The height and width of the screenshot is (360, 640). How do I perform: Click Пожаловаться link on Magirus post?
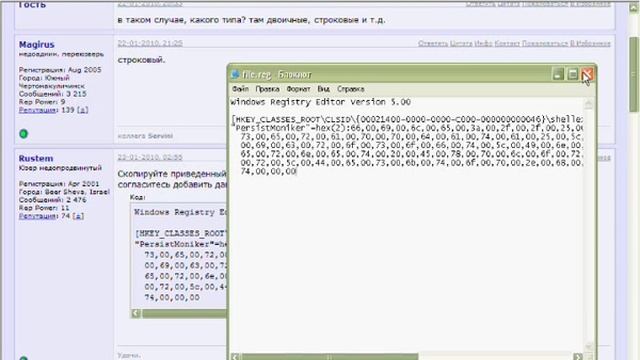[545, 43]
